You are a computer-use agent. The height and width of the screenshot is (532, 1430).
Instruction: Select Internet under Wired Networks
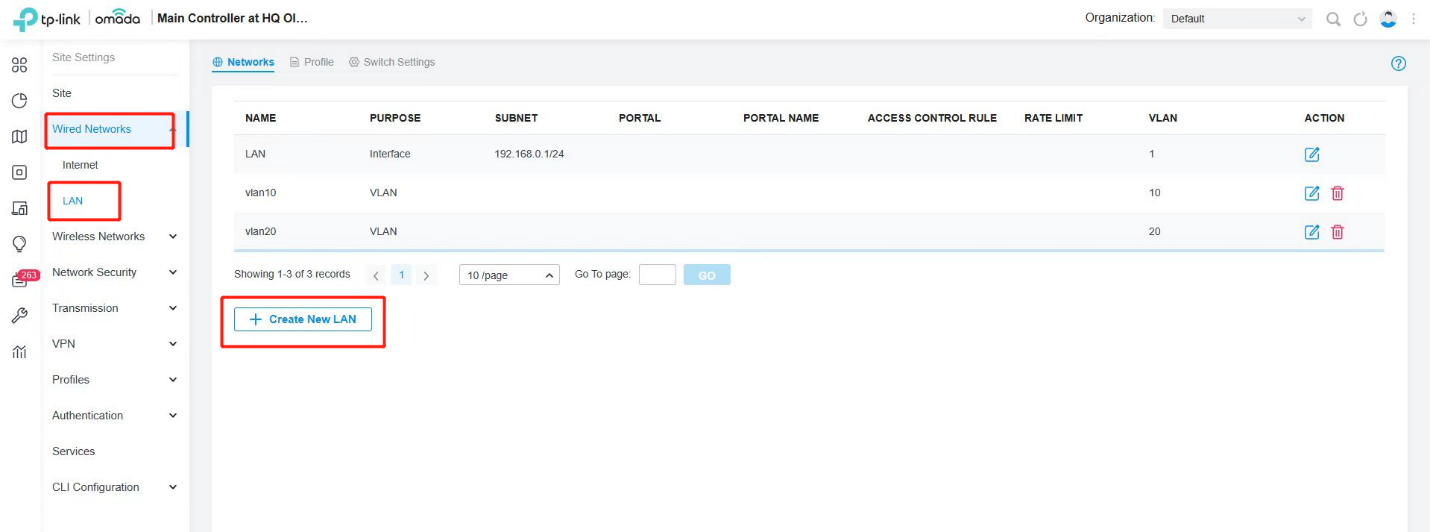tap(80, 165)
